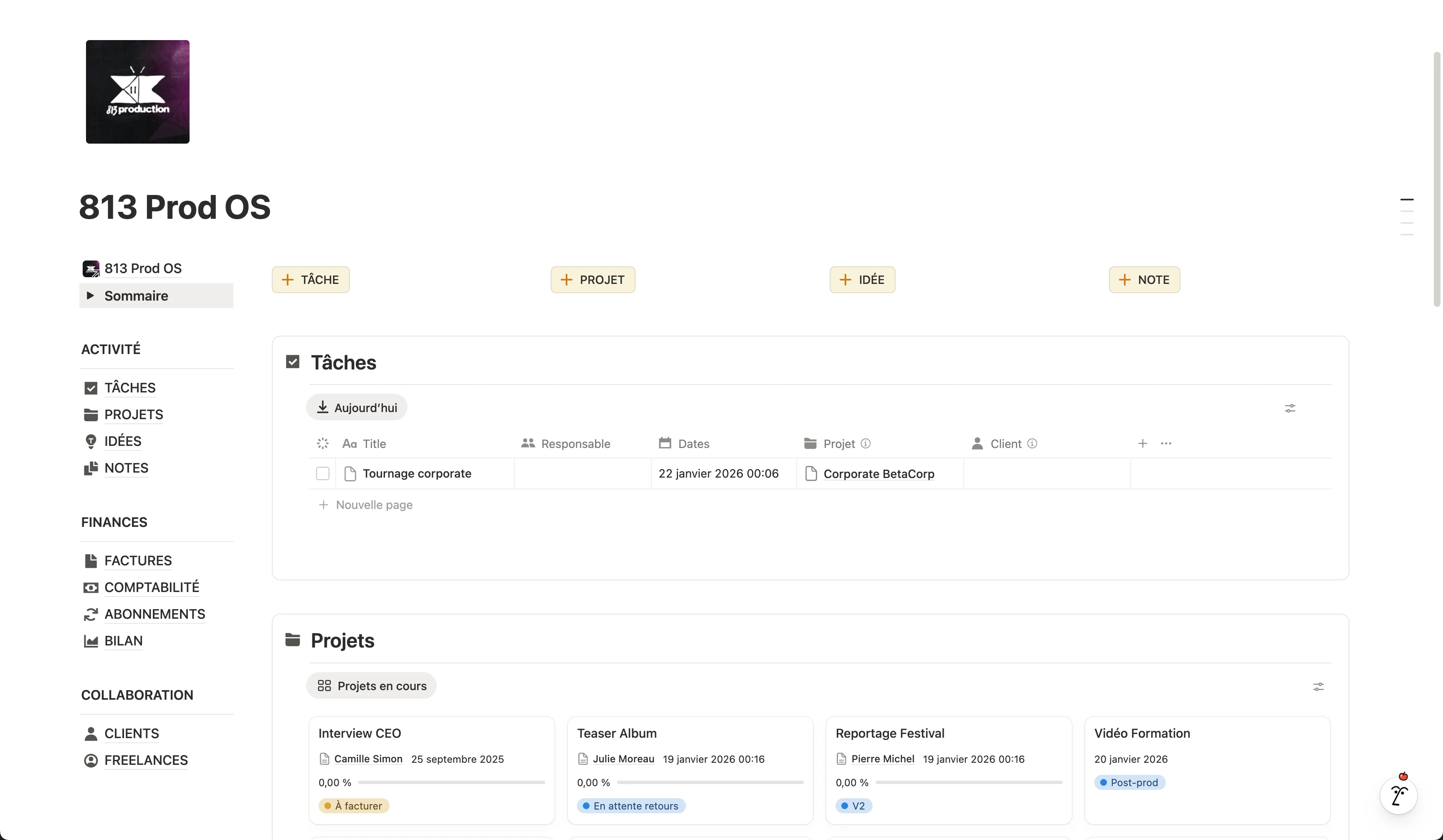Open the Dates column header menu

tap(694, 443)
